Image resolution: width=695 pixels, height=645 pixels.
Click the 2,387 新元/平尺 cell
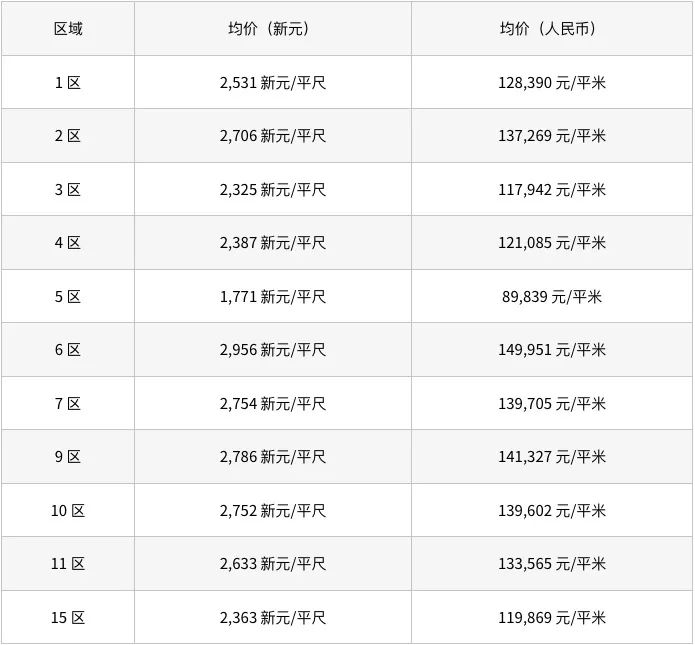coord(273,243)
